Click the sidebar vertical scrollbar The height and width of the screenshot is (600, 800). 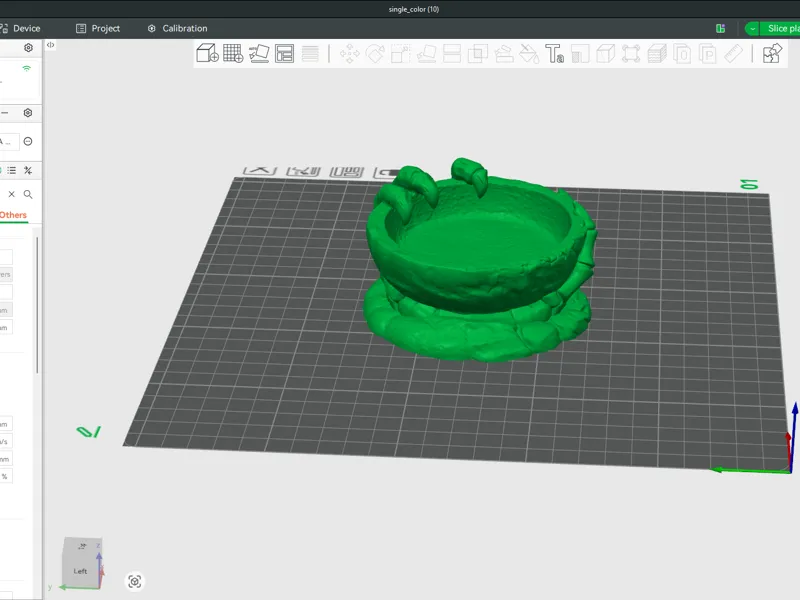coord(37,305)
